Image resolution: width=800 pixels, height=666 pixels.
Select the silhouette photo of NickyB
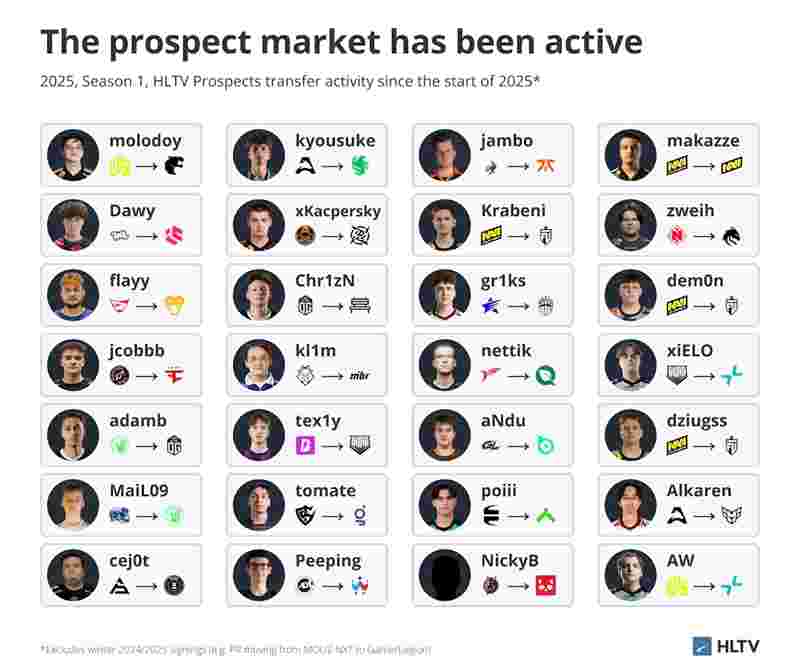445,574
